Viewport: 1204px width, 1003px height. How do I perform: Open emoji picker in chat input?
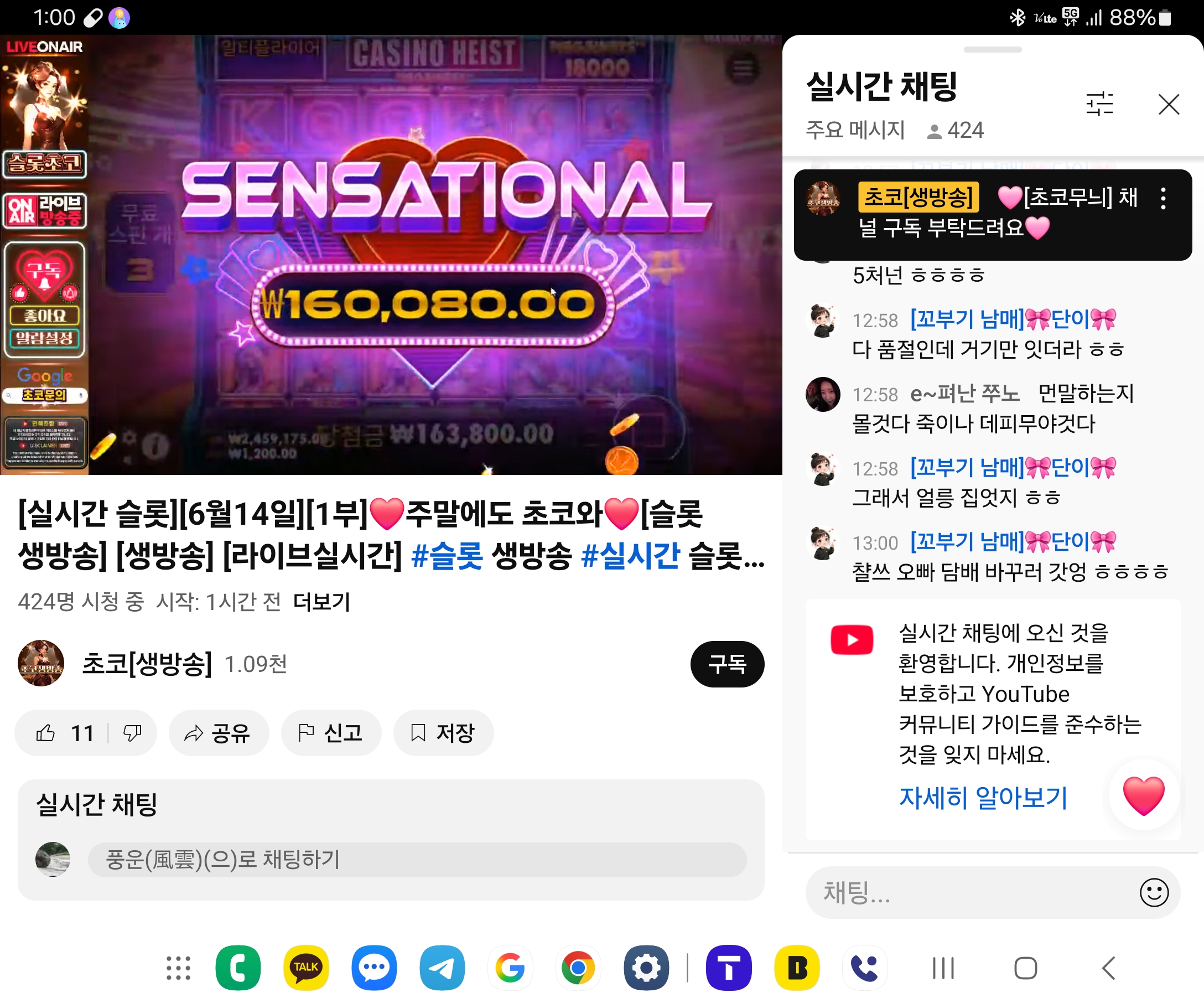tap(1154, 892)
